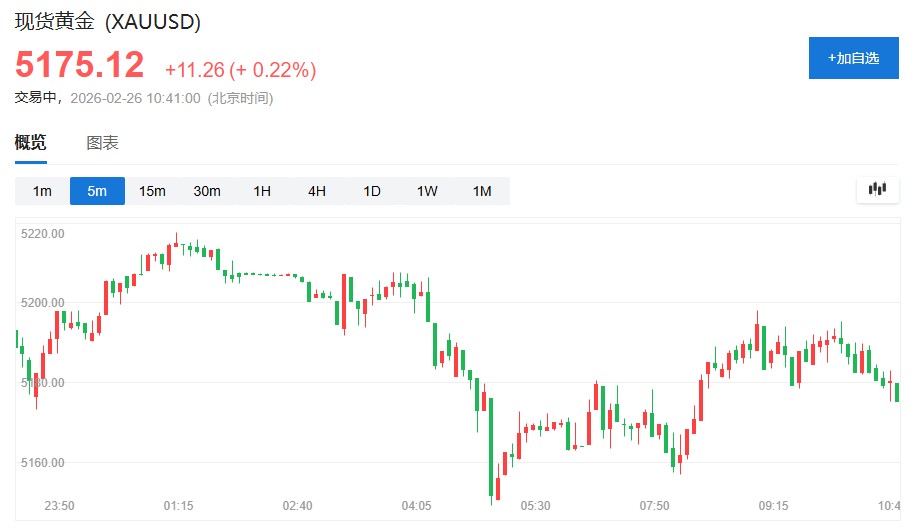This screenshot has width=918, height=528.
Task: Click the 加自选 add-to-watchlist button
Action: (x=853, y=58)
